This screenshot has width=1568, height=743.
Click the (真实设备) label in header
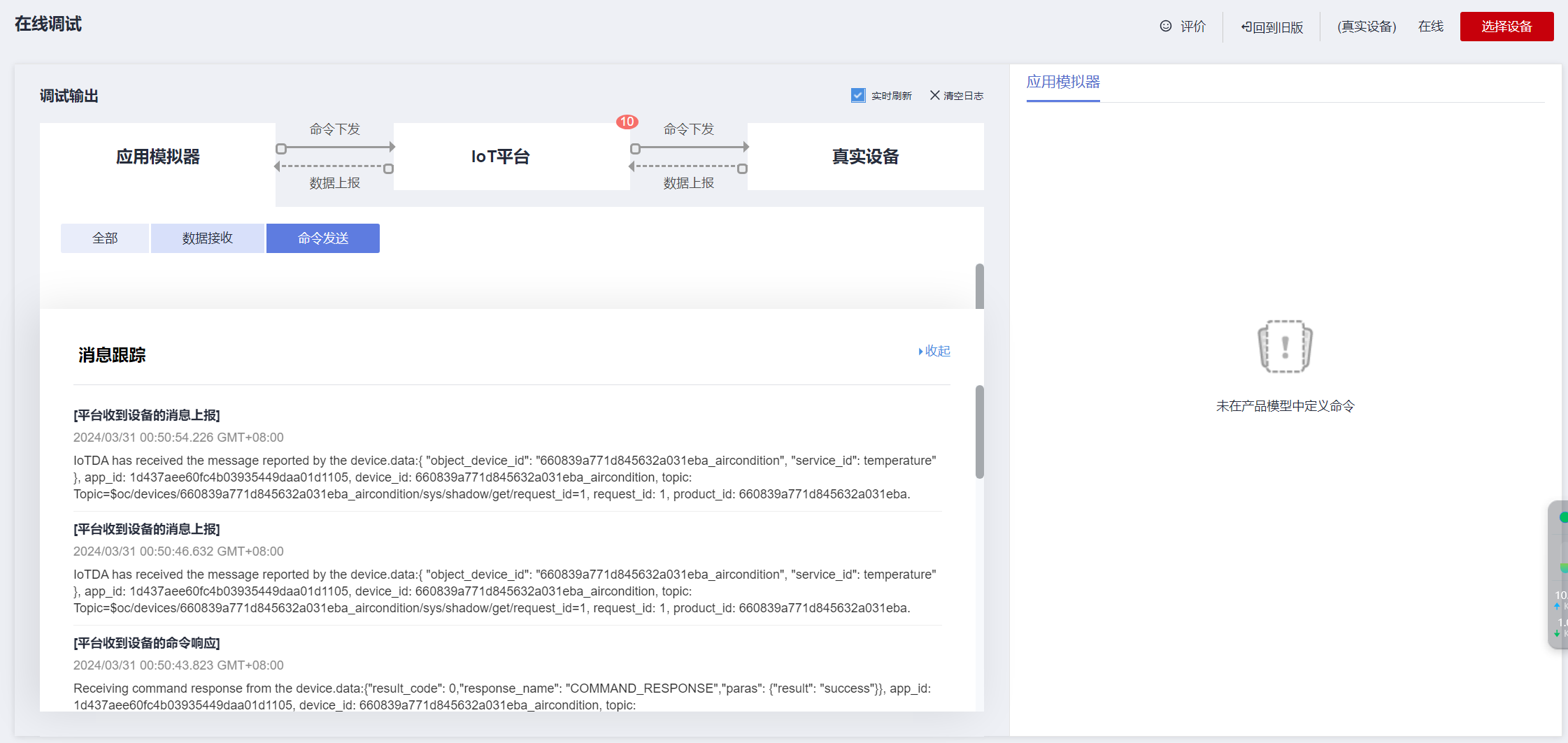[1367, 27]
